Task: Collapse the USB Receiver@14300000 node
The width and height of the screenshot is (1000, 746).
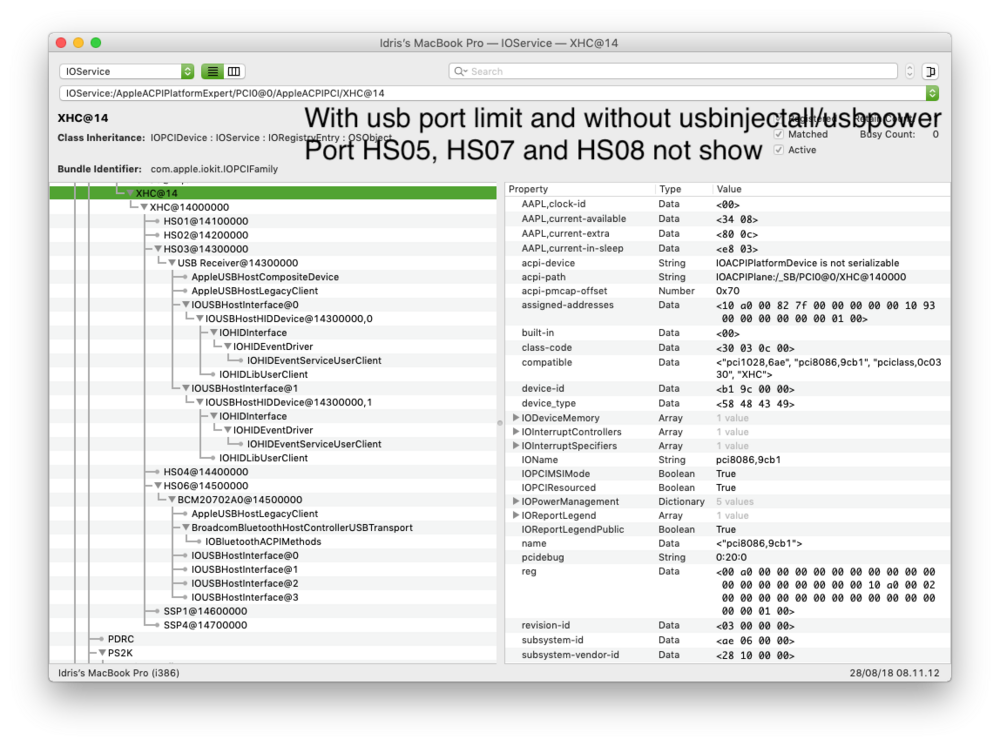Action: point(172,263)
